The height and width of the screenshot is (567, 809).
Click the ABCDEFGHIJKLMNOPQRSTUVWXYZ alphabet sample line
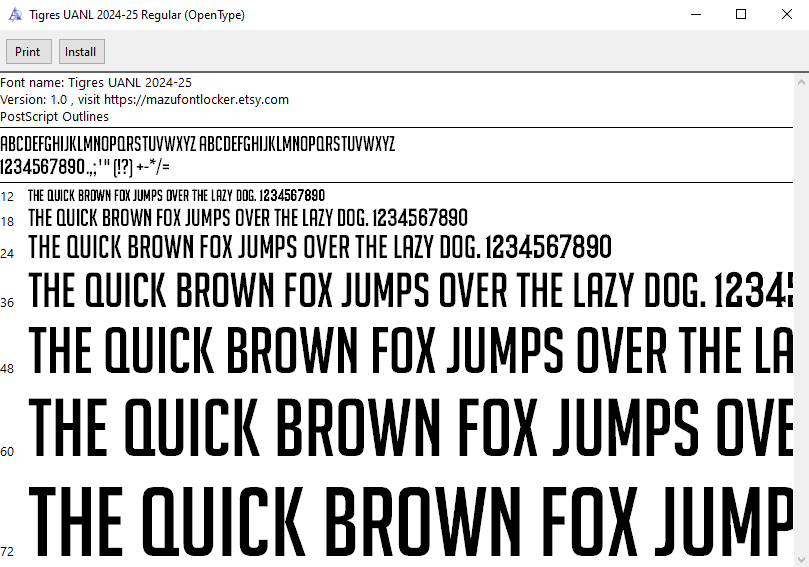point(197,143)
